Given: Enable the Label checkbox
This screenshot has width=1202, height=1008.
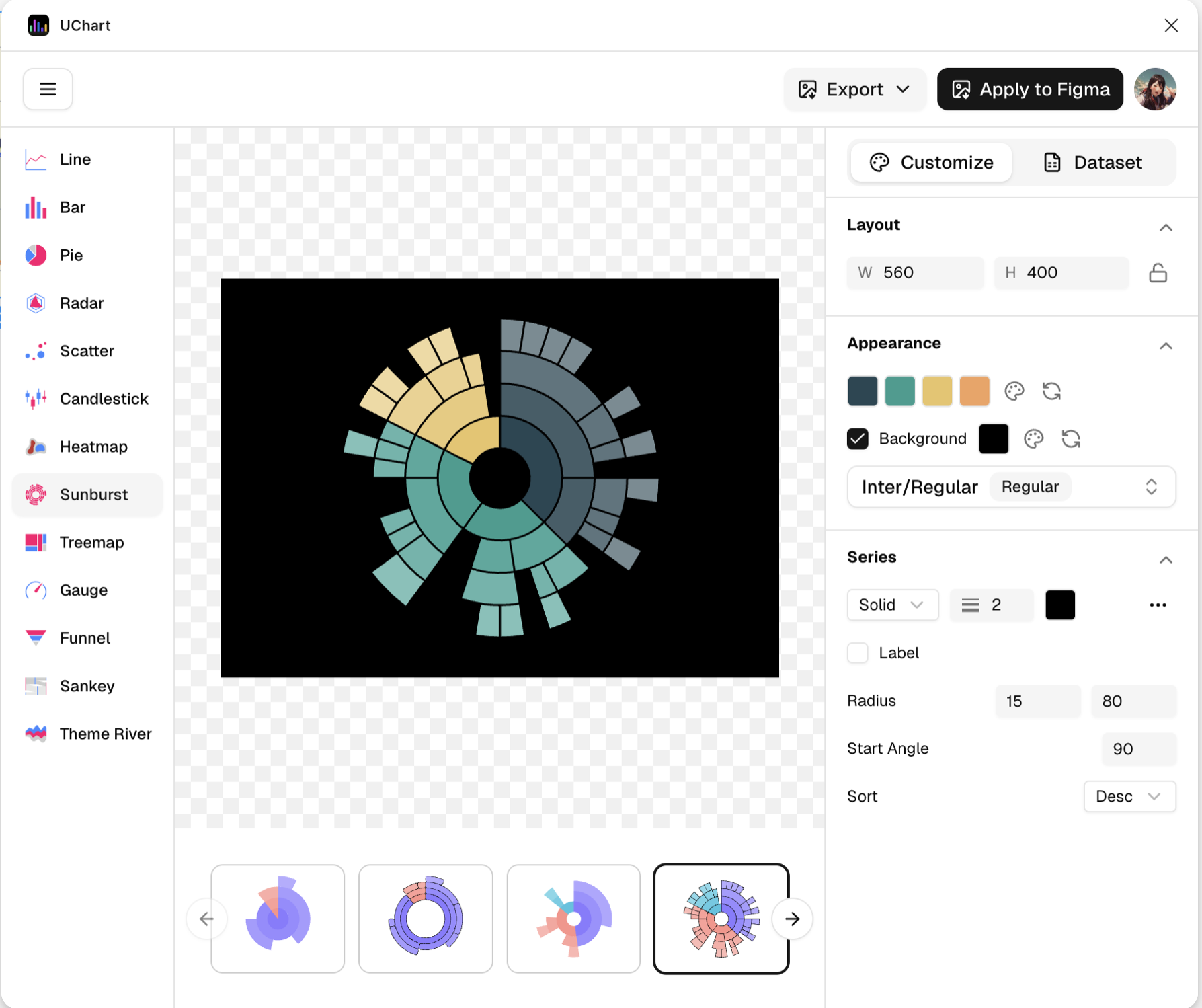Looking at the screenshot, I should tap(858, 653).
